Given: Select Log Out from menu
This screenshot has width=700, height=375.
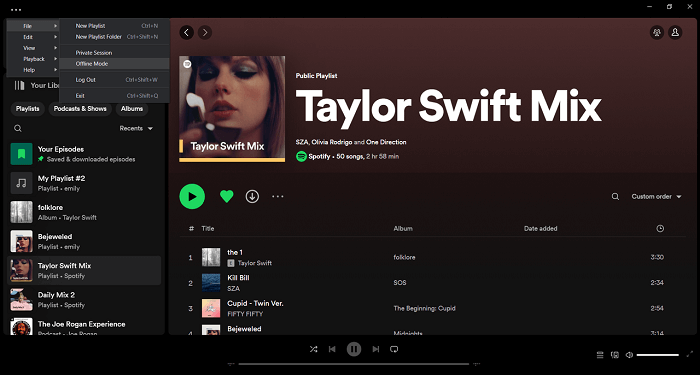Looking at the screenshot, I should pyautogui.click(x=115, y=79).
